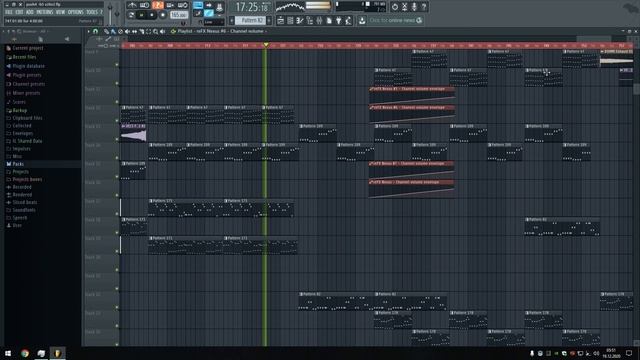This screenshot has height=360, width=640.
Task: Go to the next pattern arrow
Action: [269, 20]
